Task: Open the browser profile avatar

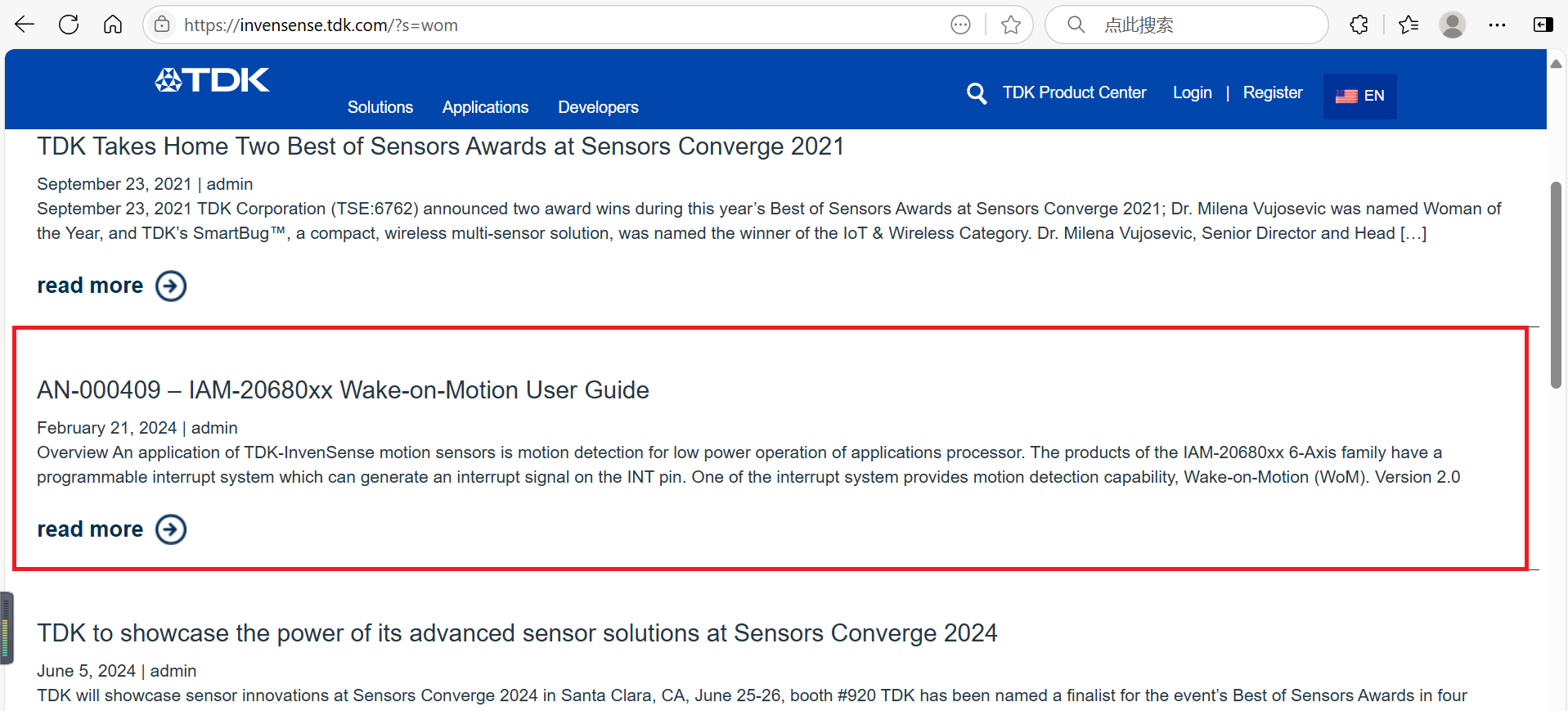Action: tap(1453, 25)
